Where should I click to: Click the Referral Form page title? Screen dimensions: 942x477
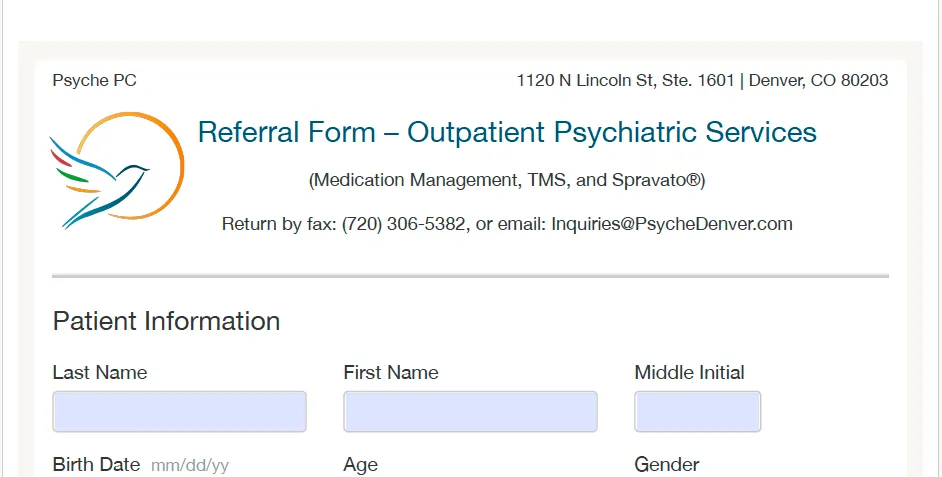tap(507, 132)
